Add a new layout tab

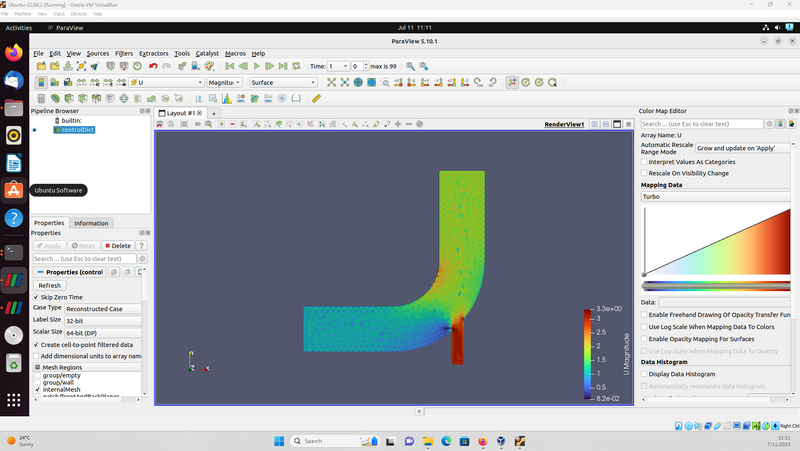pyautogui.click(x=214, y=113)
